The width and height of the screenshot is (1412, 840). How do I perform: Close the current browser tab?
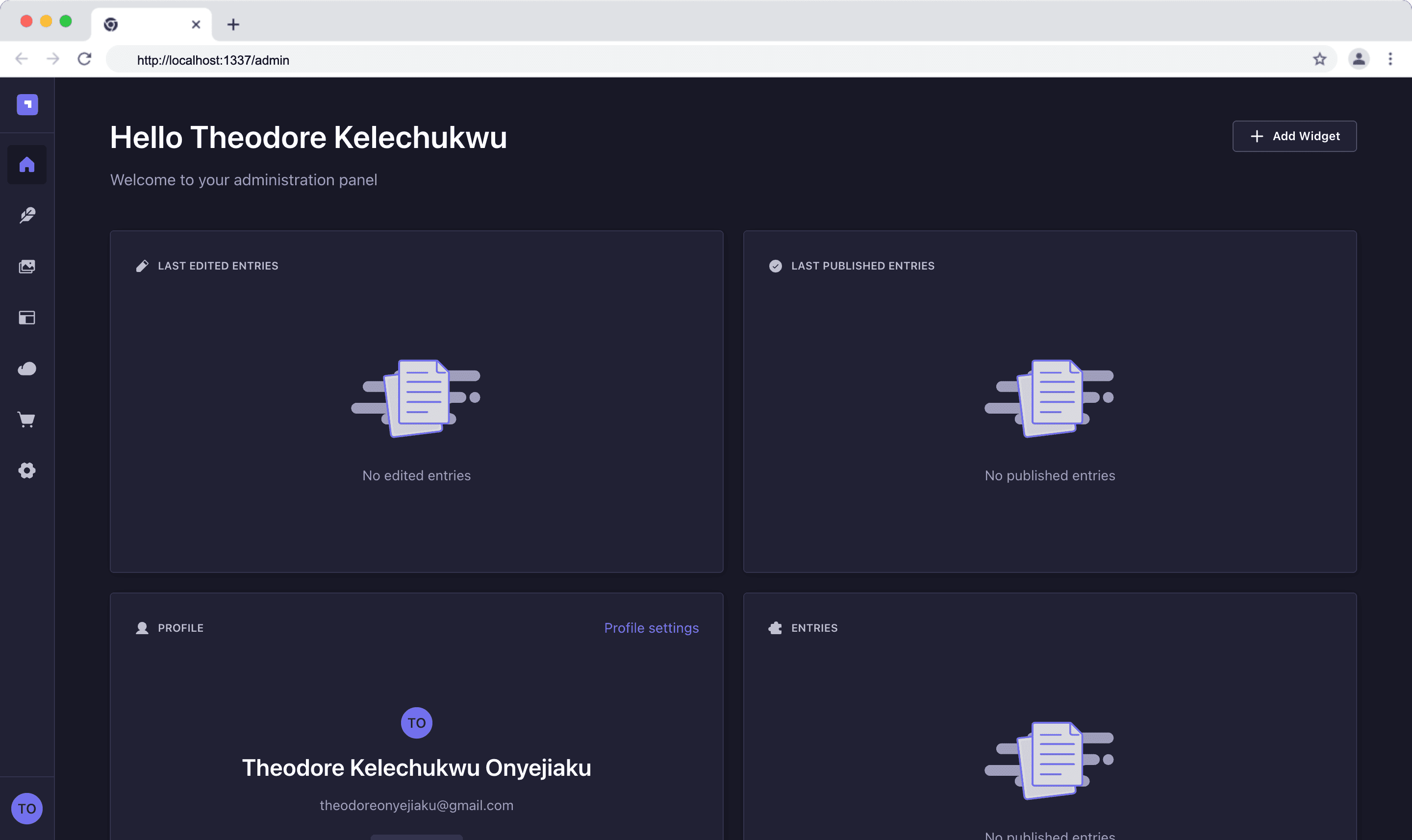[196, 25]
